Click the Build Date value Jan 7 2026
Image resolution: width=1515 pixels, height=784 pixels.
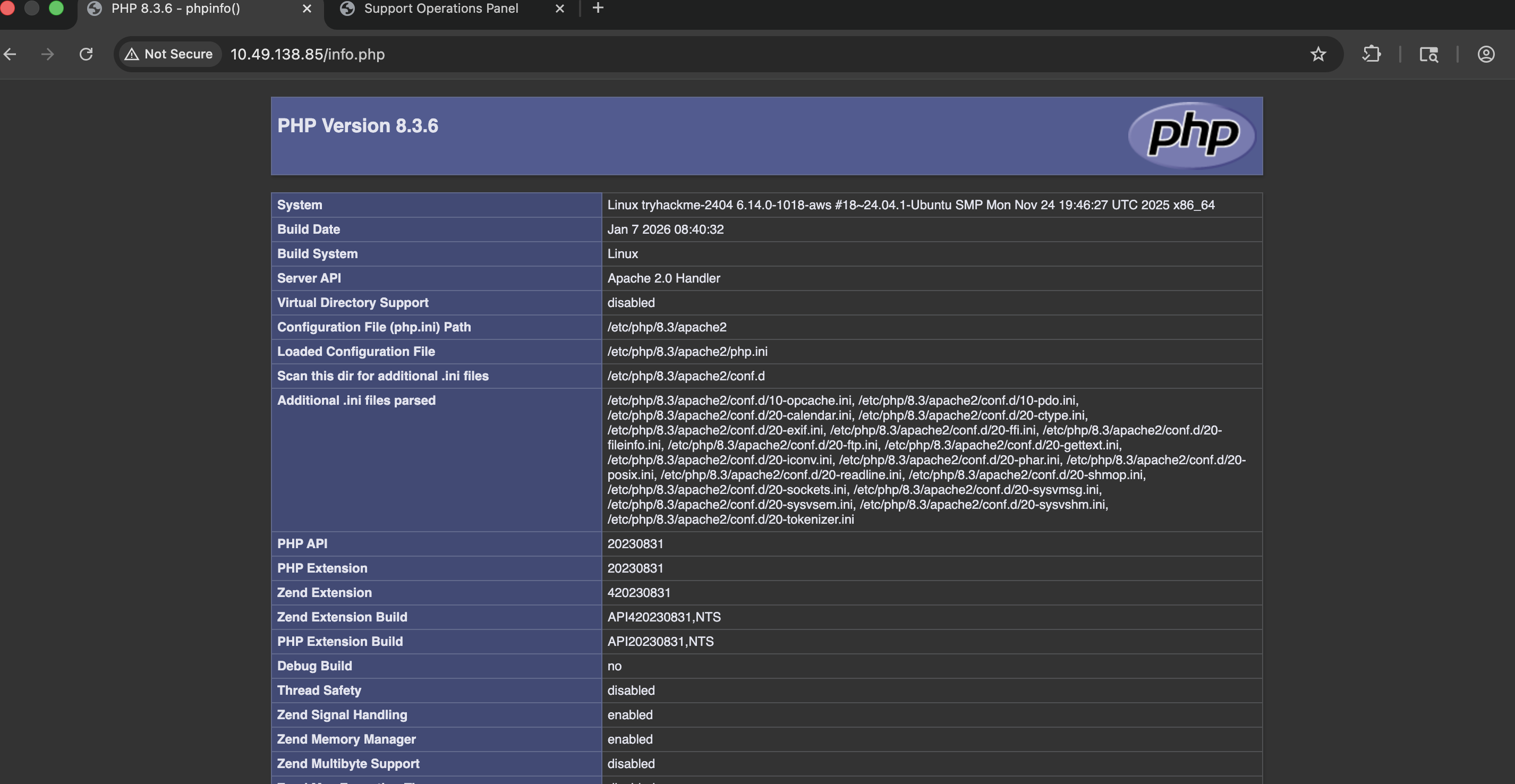click(x=665, y=229)
